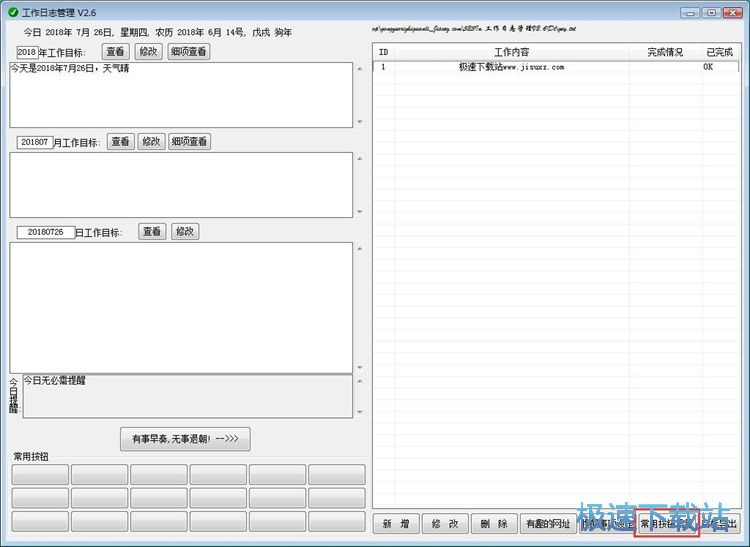Click down arrow of monthly goal scrollbar
The image size is (750, 547).
pyautogui.click(x=360, y=212)
